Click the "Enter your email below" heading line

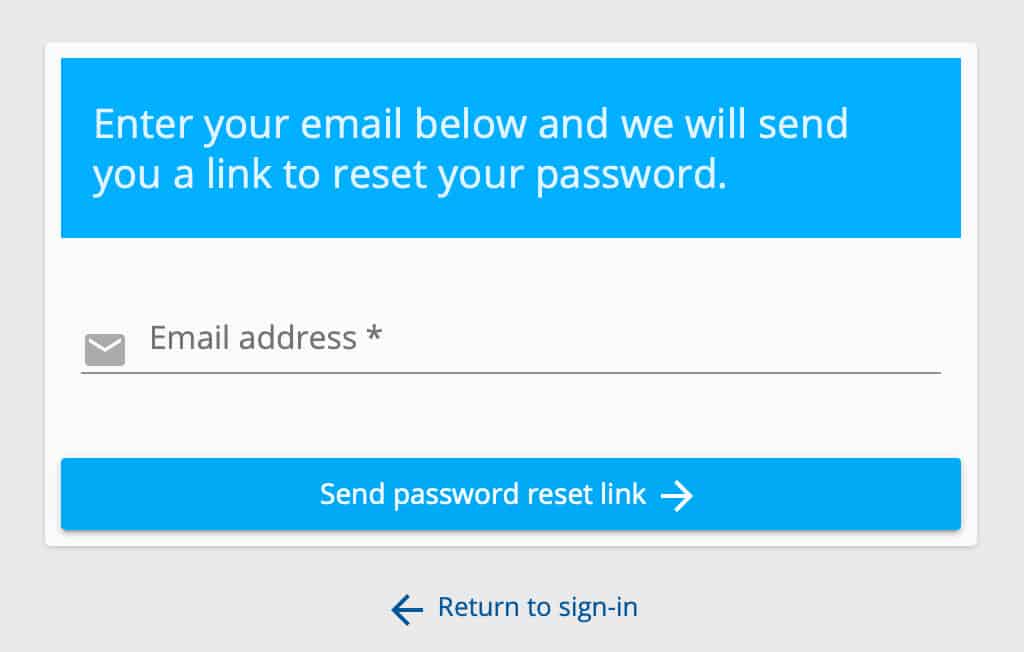click(x=470, y=125)
